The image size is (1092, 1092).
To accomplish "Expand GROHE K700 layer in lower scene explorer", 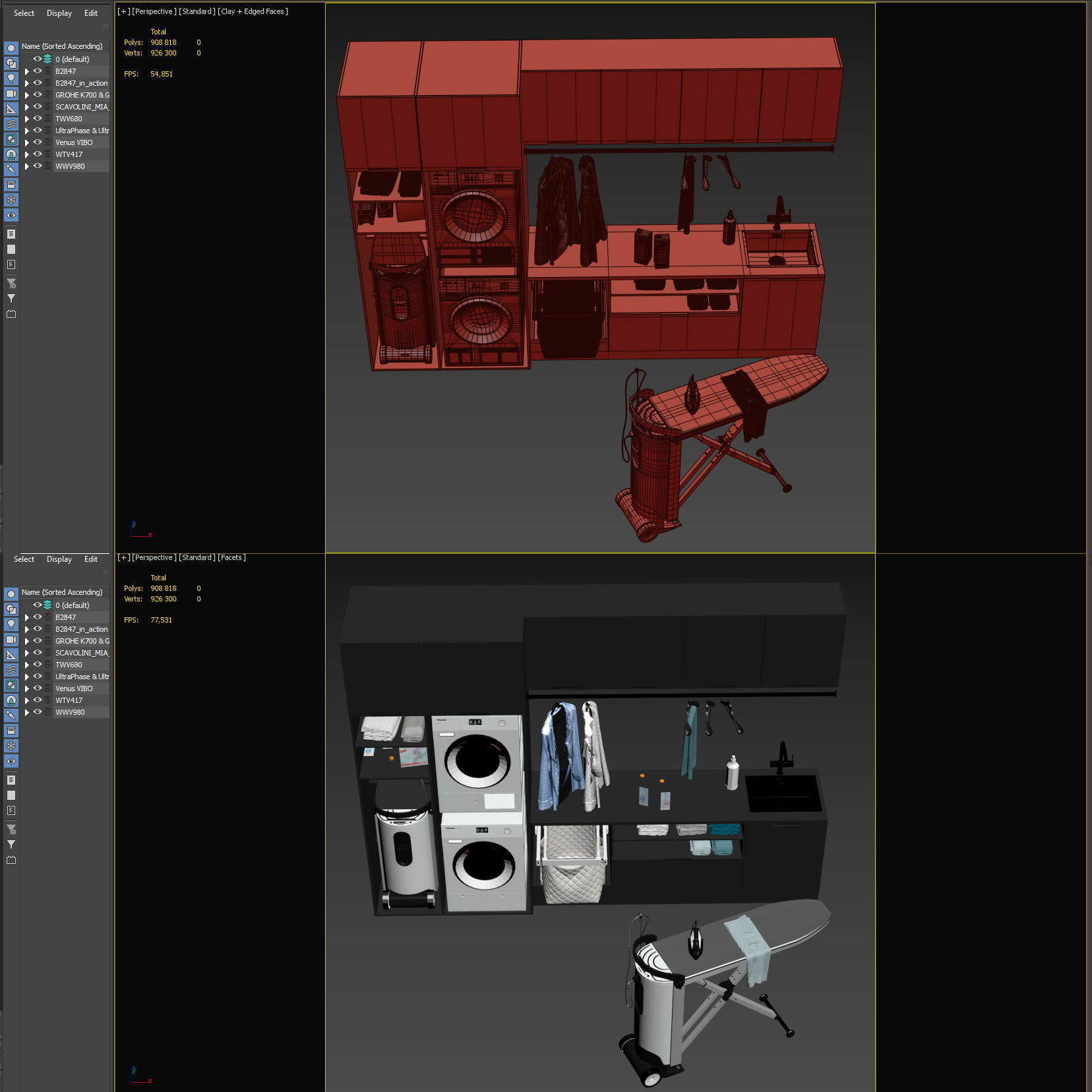I will point(27,641).
